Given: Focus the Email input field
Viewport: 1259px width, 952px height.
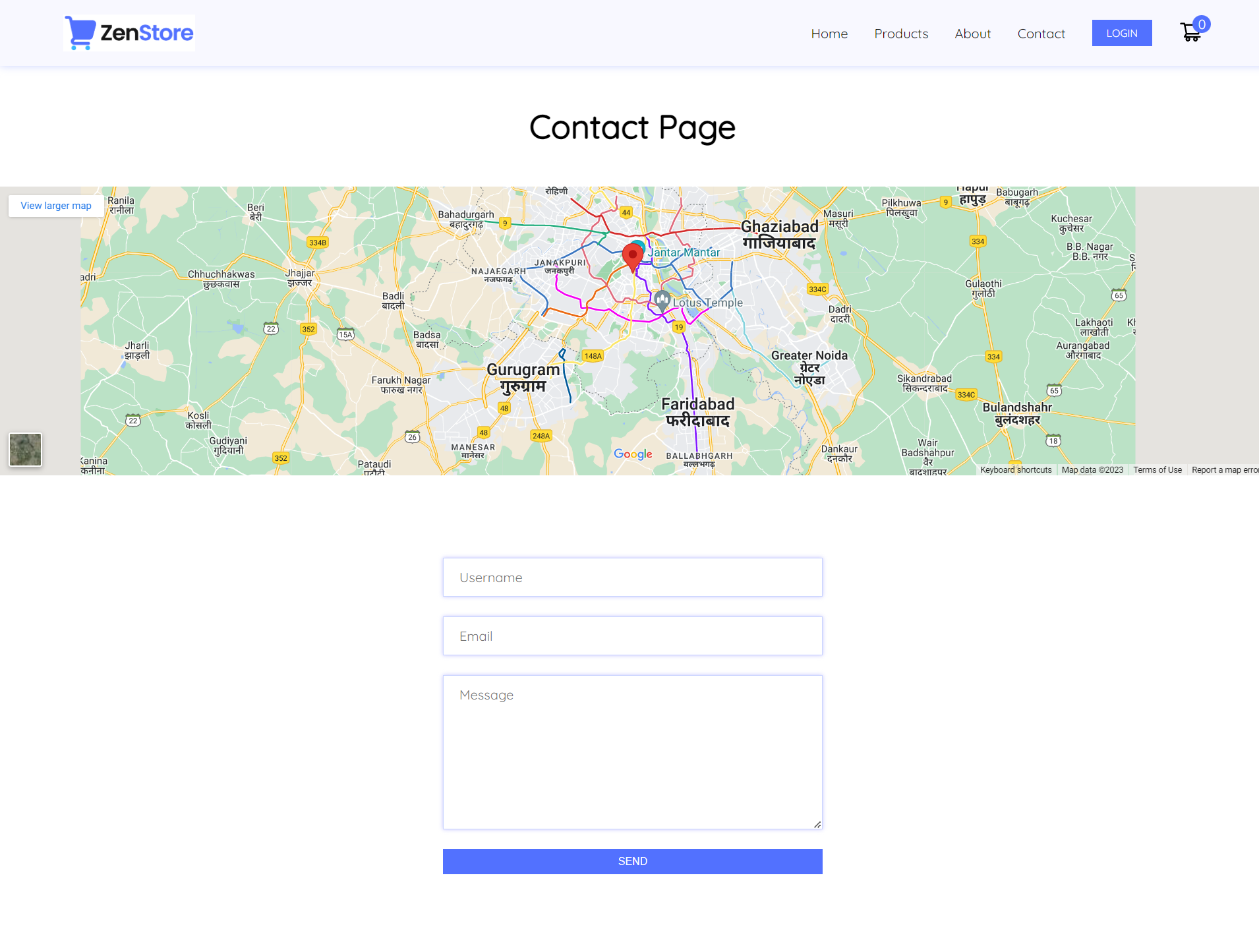Looking at the screenshot, I should pyautogui.click(x=633, y=636).
